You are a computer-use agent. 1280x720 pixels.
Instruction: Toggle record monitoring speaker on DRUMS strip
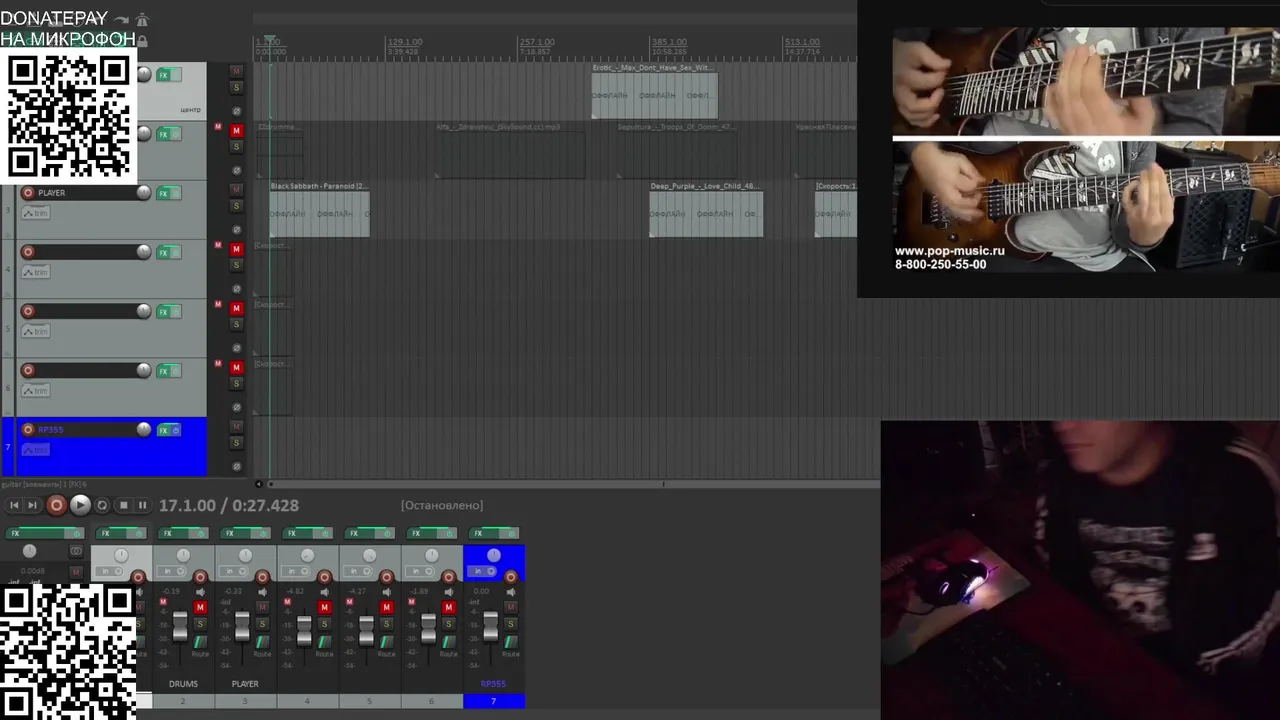click(200, 592)
